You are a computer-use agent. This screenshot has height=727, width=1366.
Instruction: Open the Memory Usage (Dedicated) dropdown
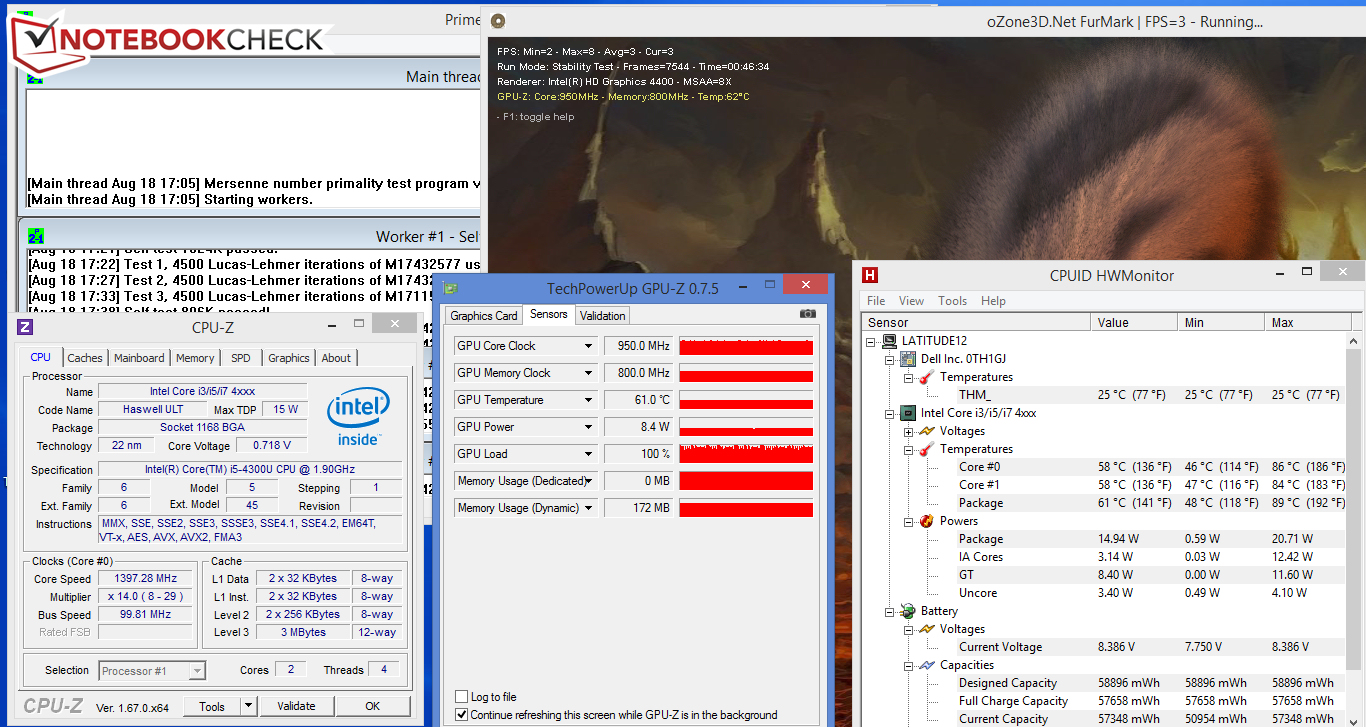[589, 481]
